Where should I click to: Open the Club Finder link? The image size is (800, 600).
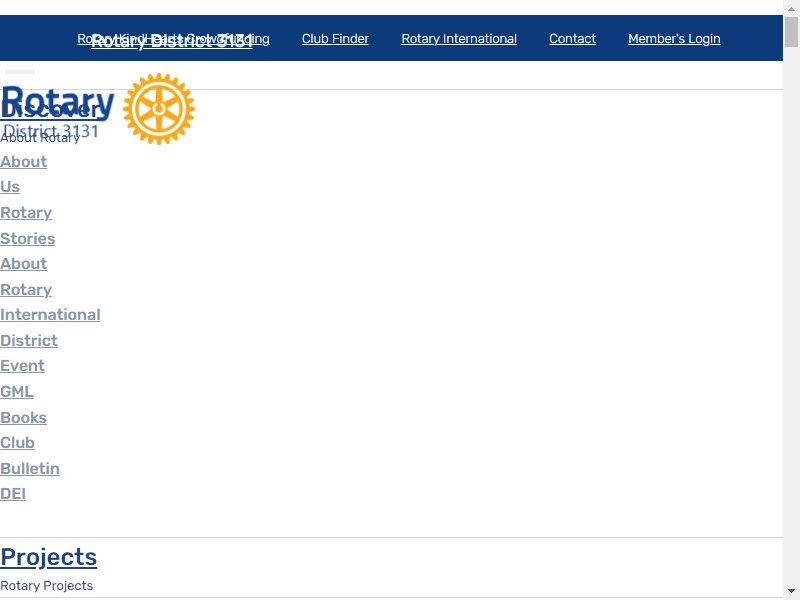pyautogui.click(x=335, y=39)
